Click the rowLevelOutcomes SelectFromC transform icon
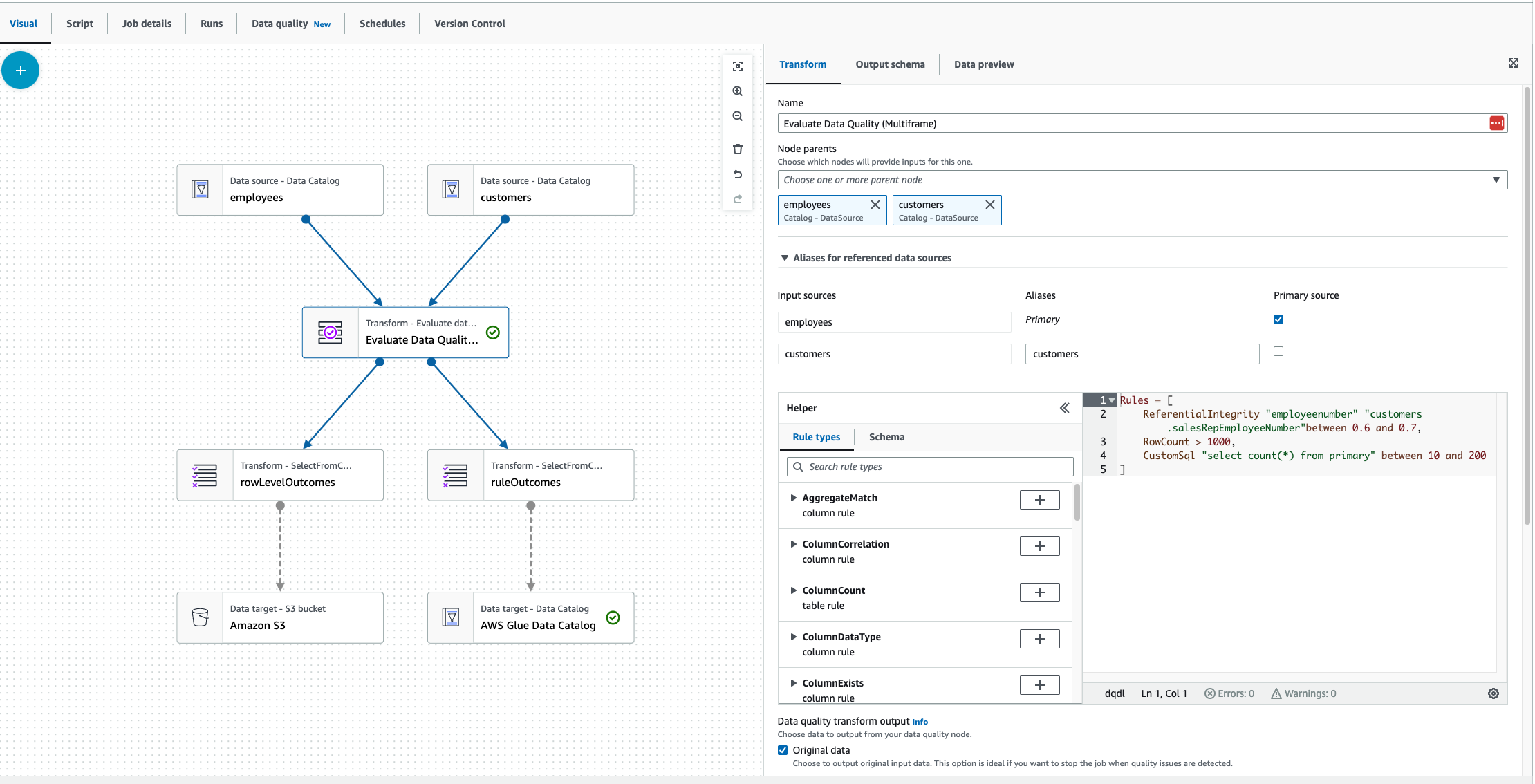The width and height of the screenshot is (1535, 784). [x=204, y=474]
